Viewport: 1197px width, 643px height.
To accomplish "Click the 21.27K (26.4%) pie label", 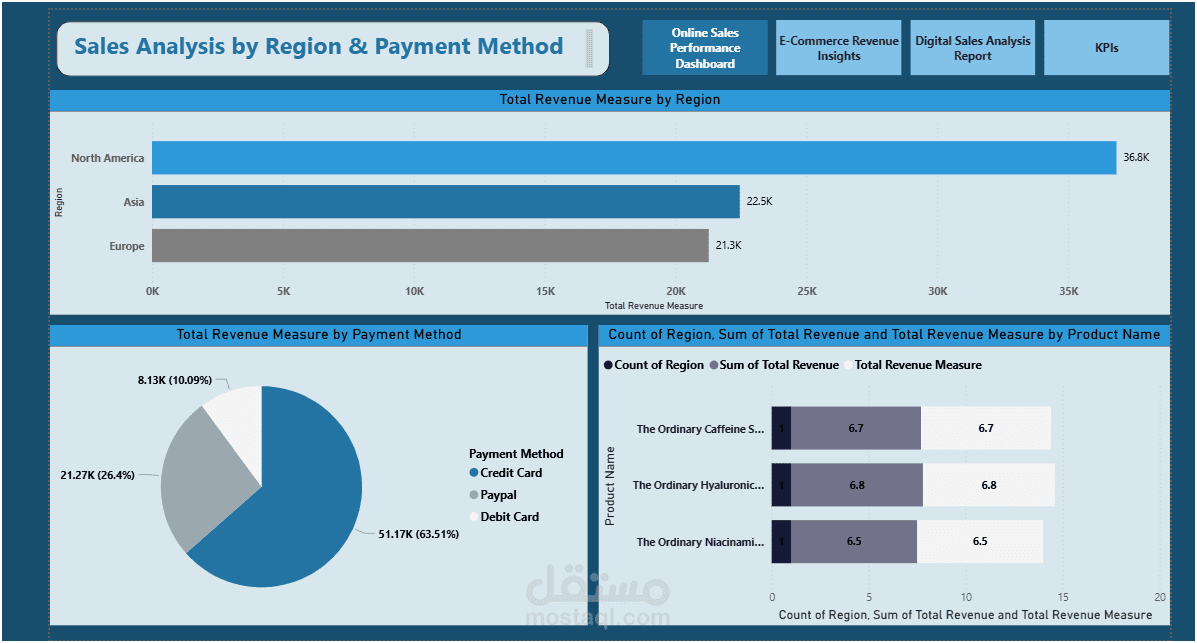I will [98, 475].
